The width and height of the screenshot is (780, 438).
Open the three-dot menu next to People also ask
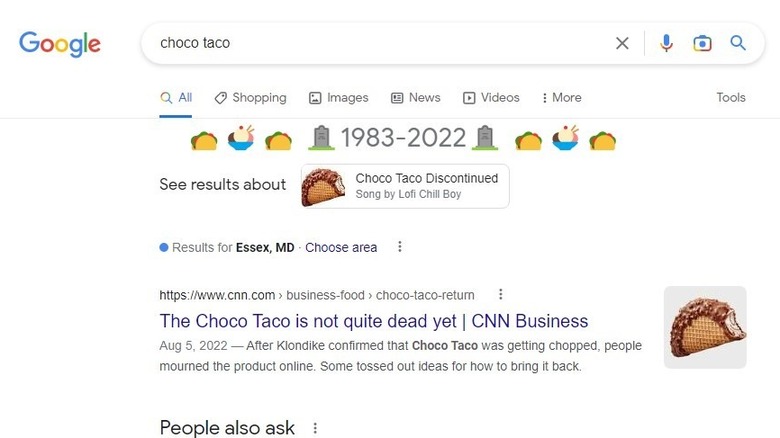[315, 428]
